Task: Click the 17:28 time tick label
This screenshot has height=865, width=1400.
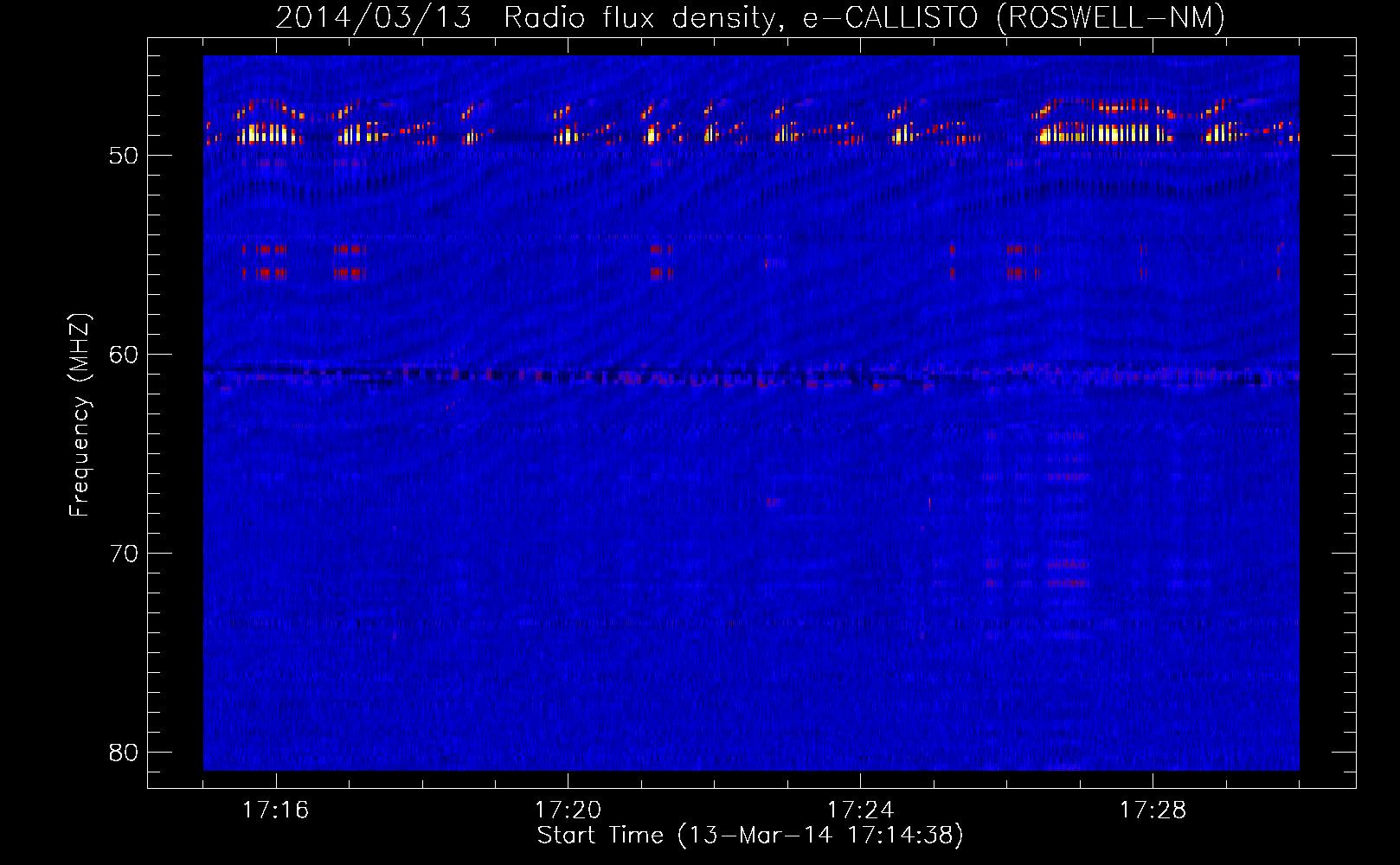Action: pyautogui.click(x=1153, y=811)
